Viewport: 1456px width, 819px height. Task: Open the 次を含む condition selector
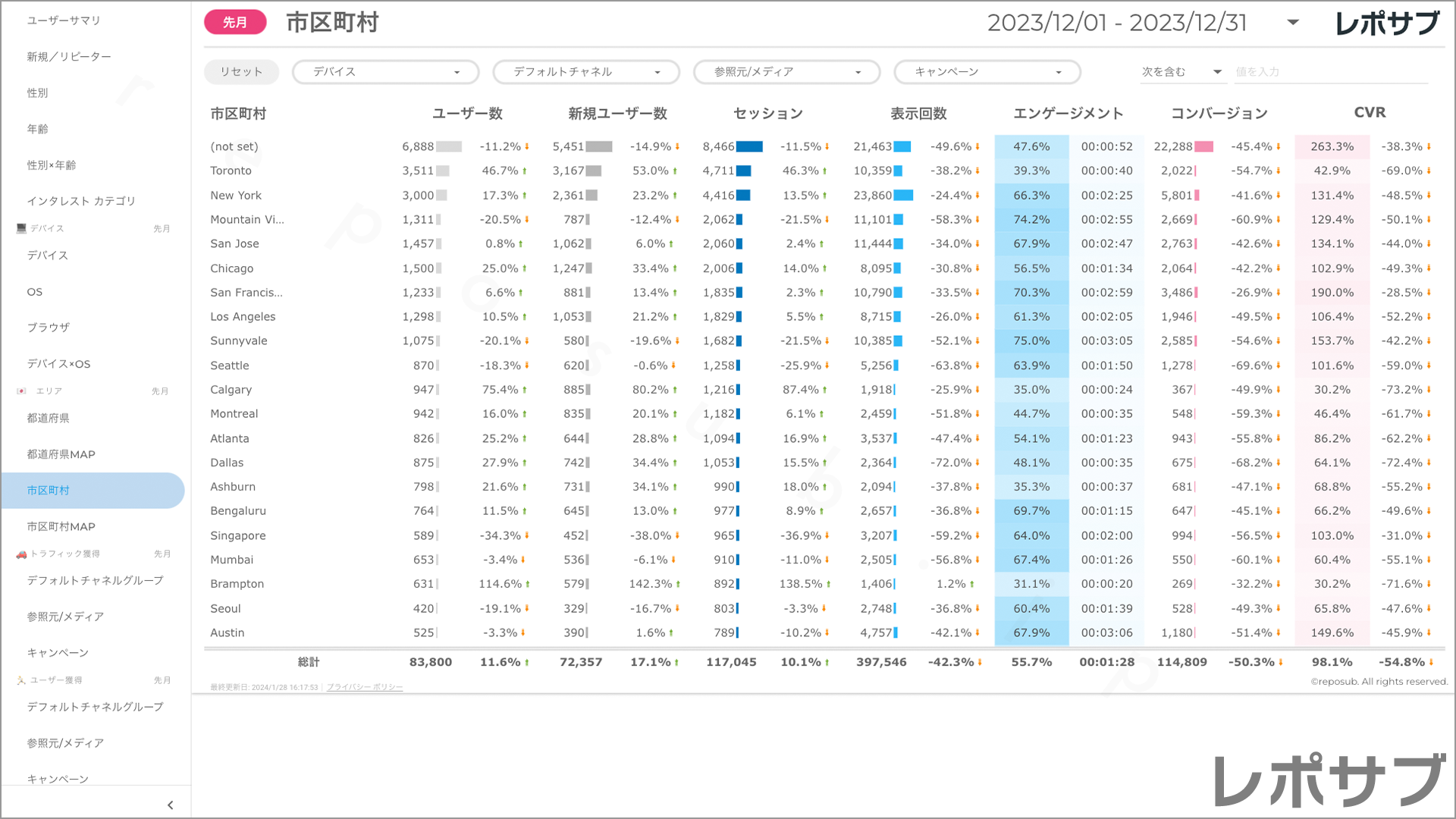[1181, 72]
